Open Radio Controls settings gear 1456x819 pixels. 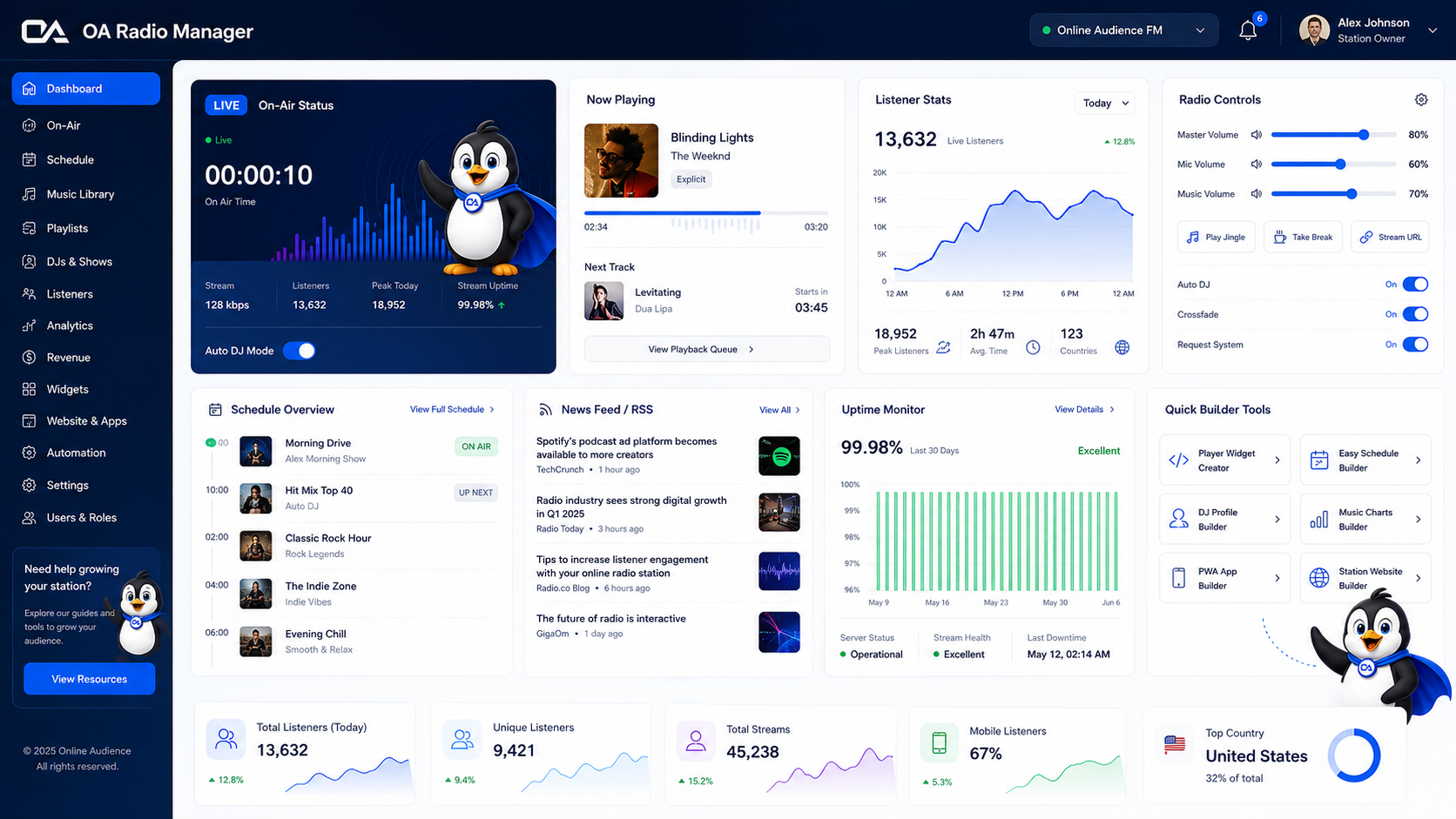(1421, 100)
